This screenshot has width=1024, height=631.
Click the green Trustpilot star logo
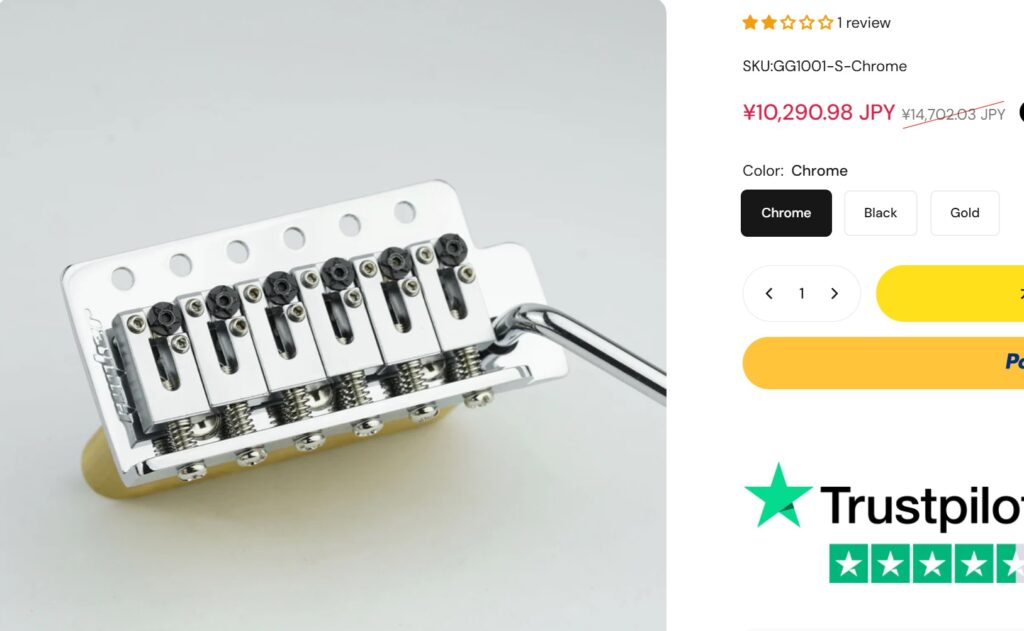(x=777, y=496)
